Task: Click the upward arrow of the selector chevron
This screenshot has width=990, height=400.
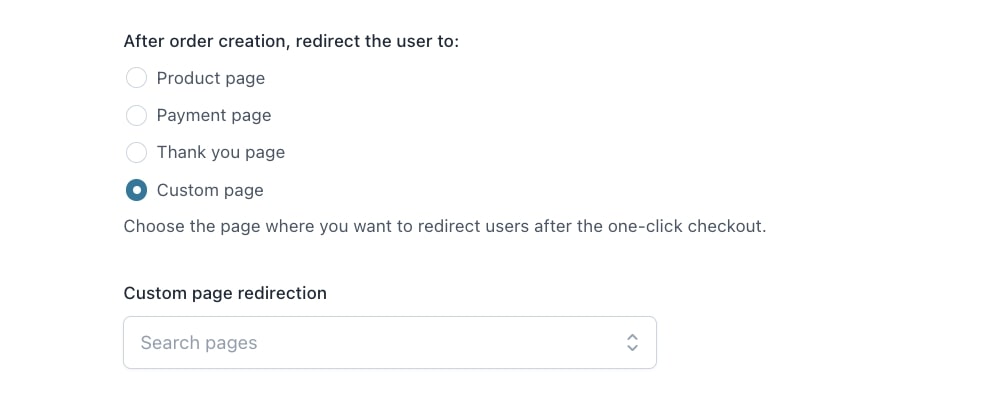Action: pyautogui.click(x=632, y=337)
